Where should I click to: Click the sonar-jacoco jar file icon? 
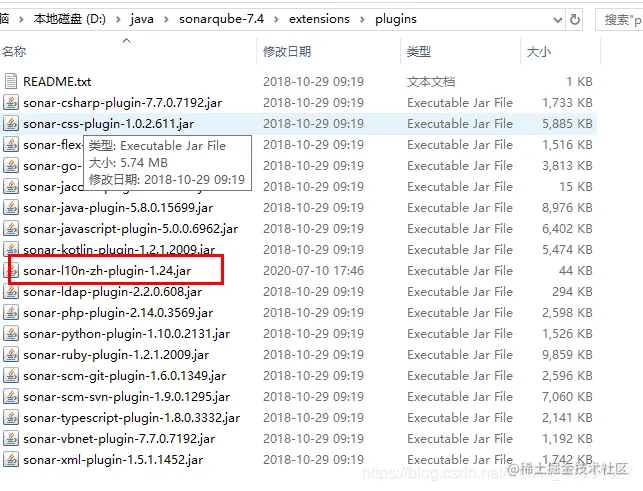point(11,187)
